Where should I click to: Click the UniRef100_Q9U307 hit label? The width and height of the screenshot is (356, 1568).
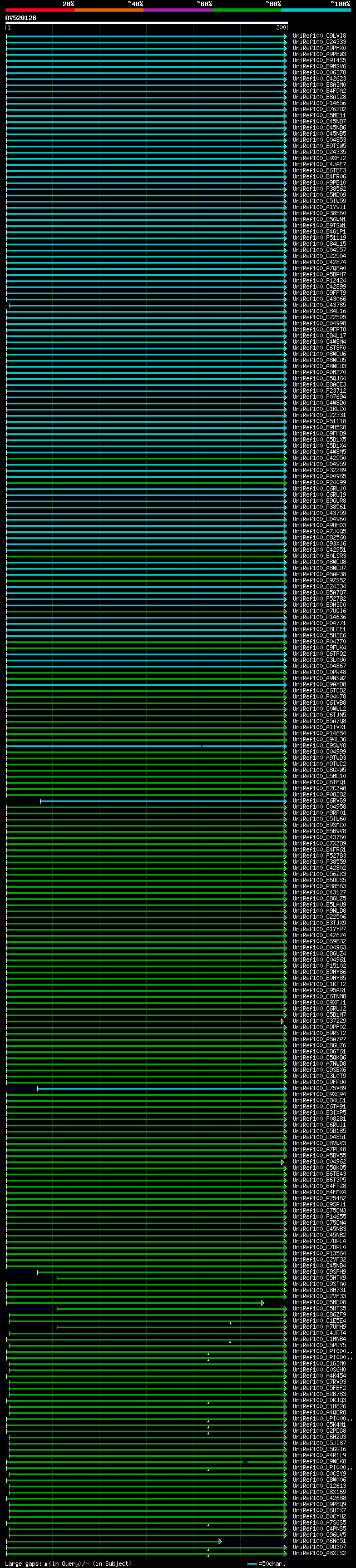point(319,1548)
